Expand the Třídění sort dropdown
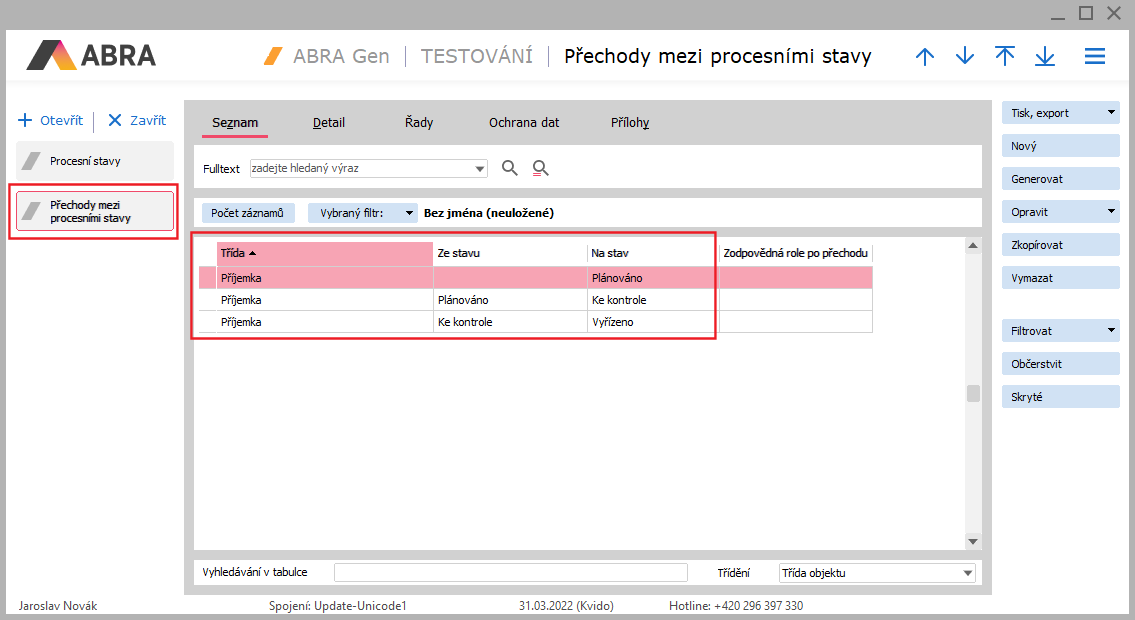Viewport: 1135px width, 620px height. (967, 573)
